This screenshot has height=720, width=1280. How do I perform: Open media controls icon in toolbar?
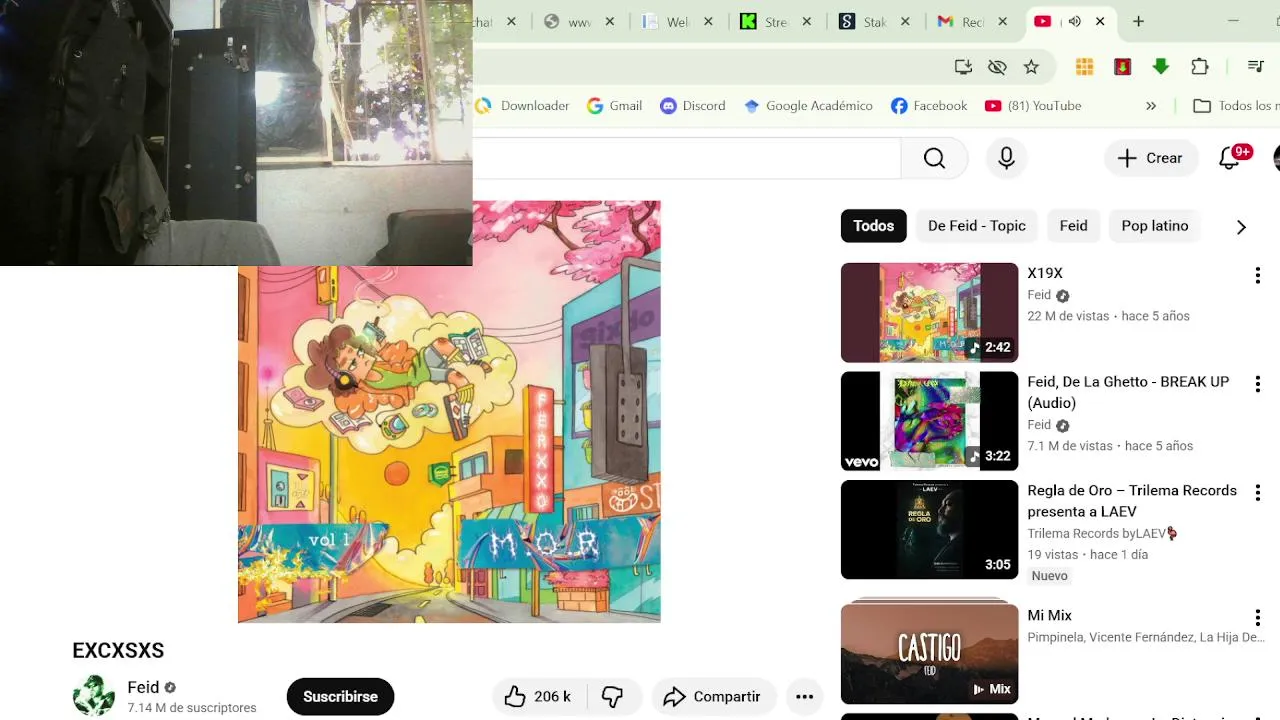point(1256,67)
